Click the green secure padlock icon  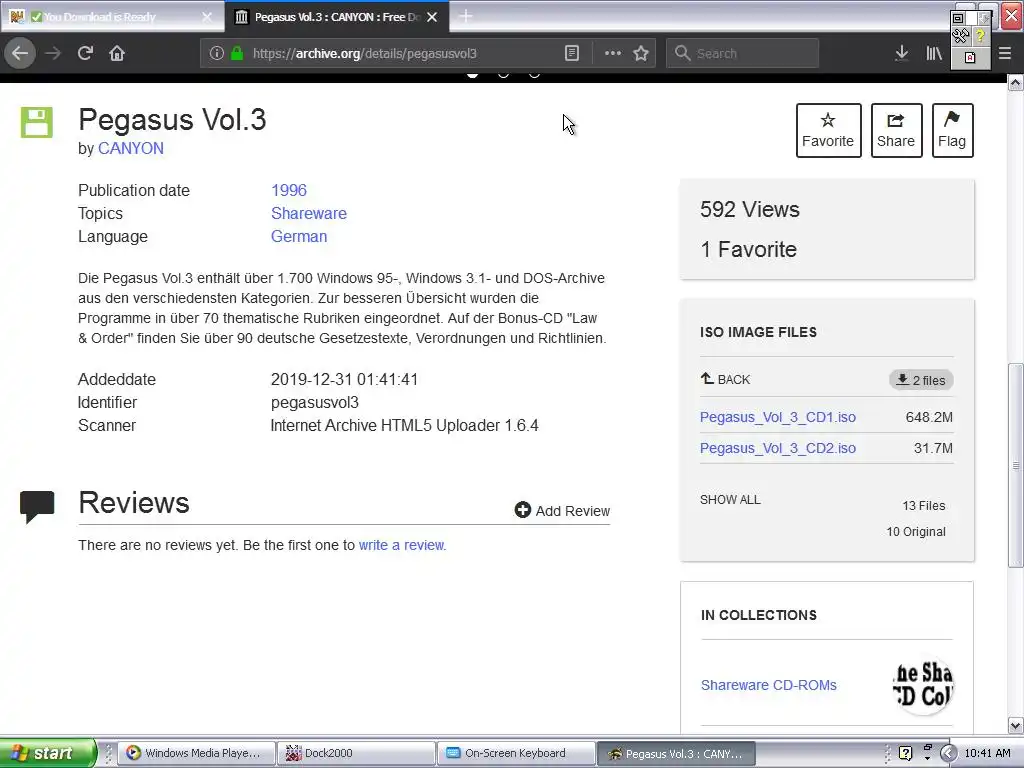(237, 53)
